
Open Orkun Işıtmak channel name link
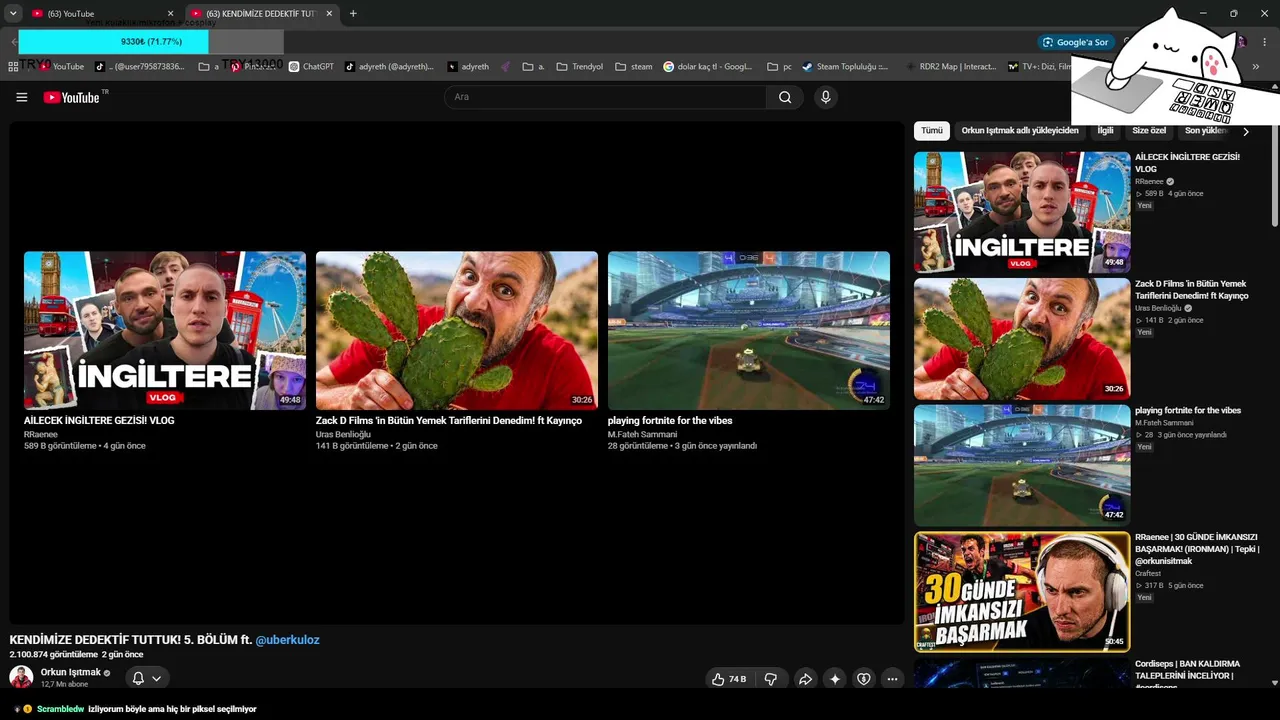point(71,672)
